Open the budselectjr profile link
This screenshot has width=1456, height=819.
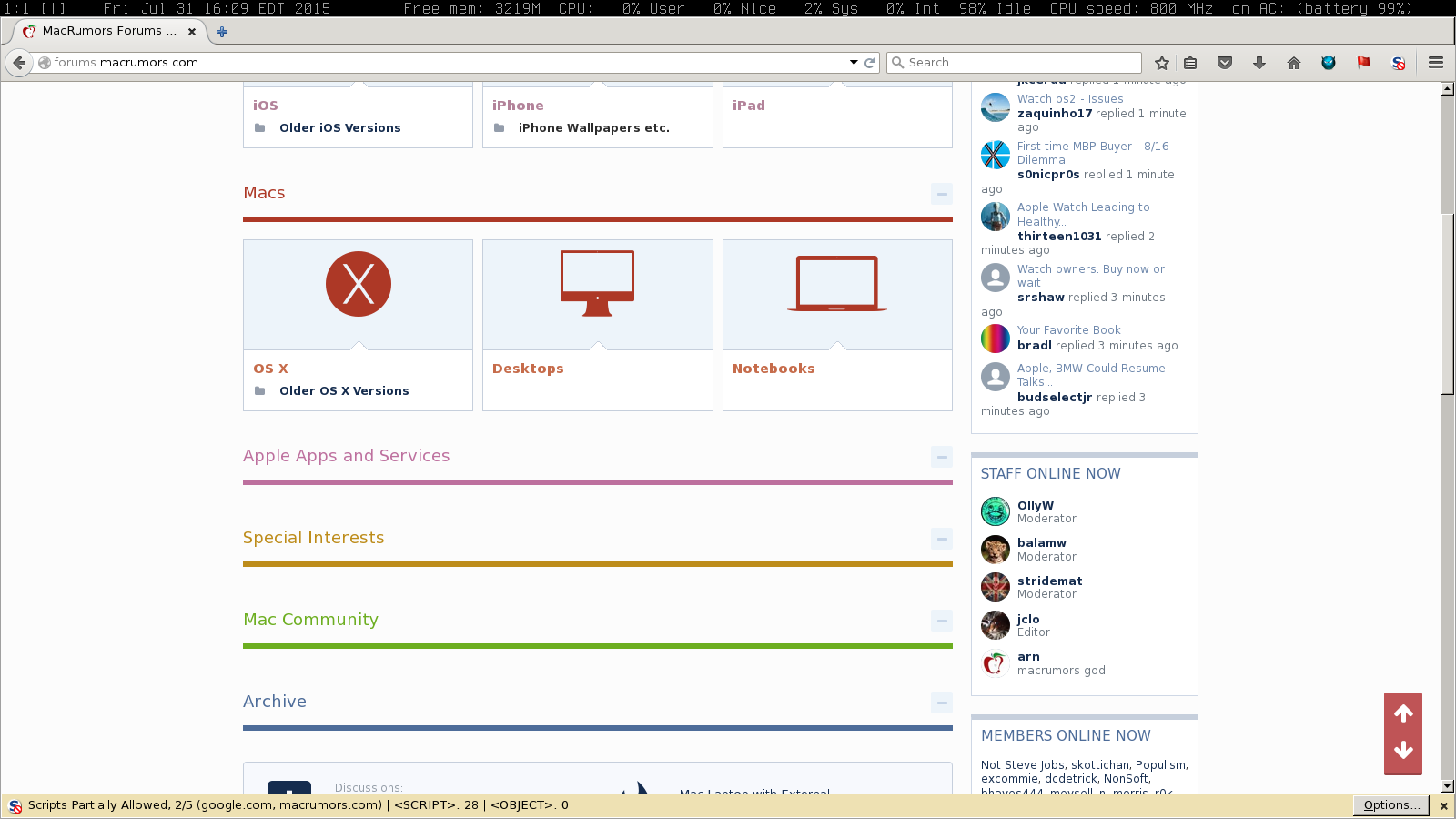pos(1055,398)
